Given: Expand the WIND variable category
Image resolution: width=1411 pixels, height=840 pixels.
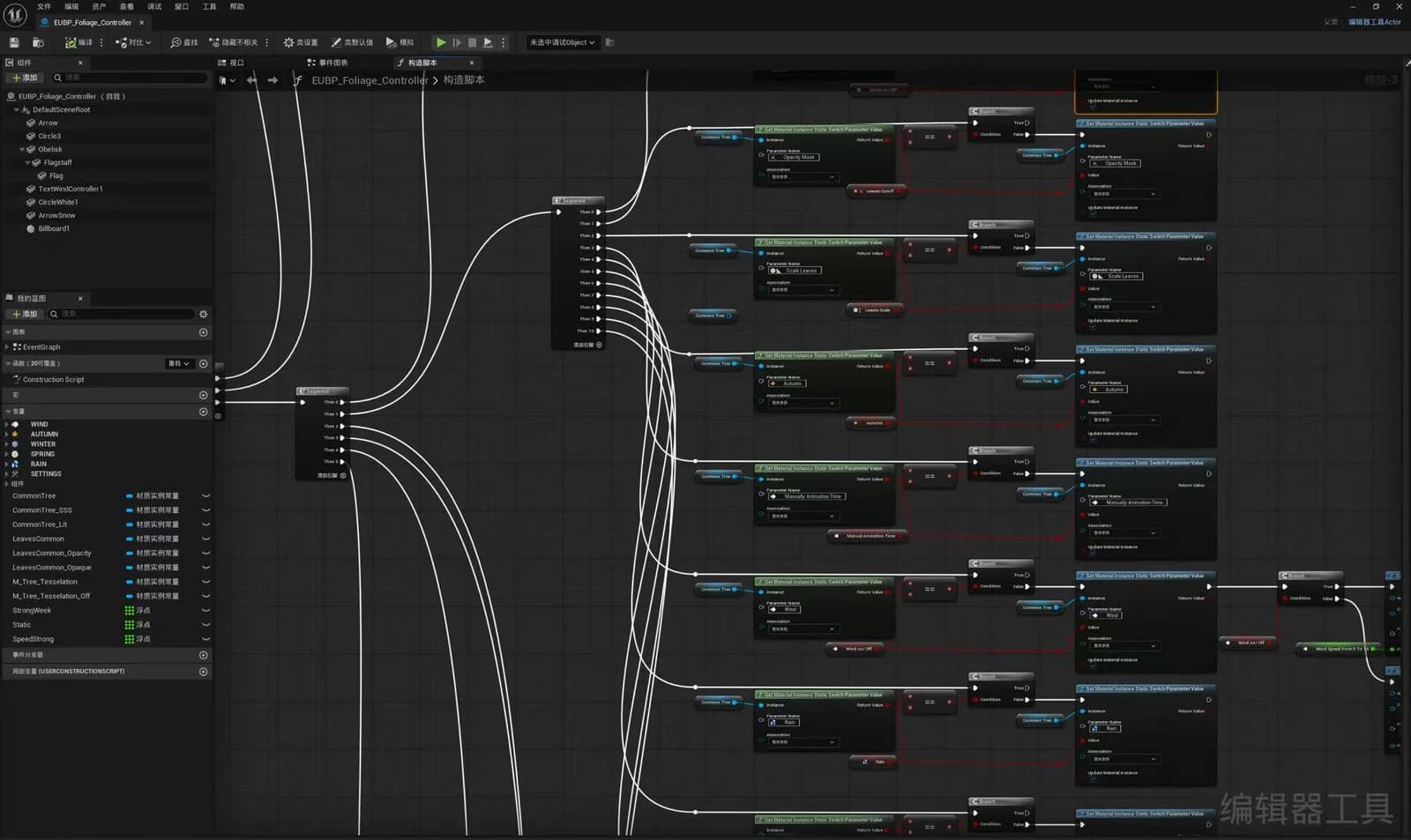Looking at the screenshot, I should (7, 424).
